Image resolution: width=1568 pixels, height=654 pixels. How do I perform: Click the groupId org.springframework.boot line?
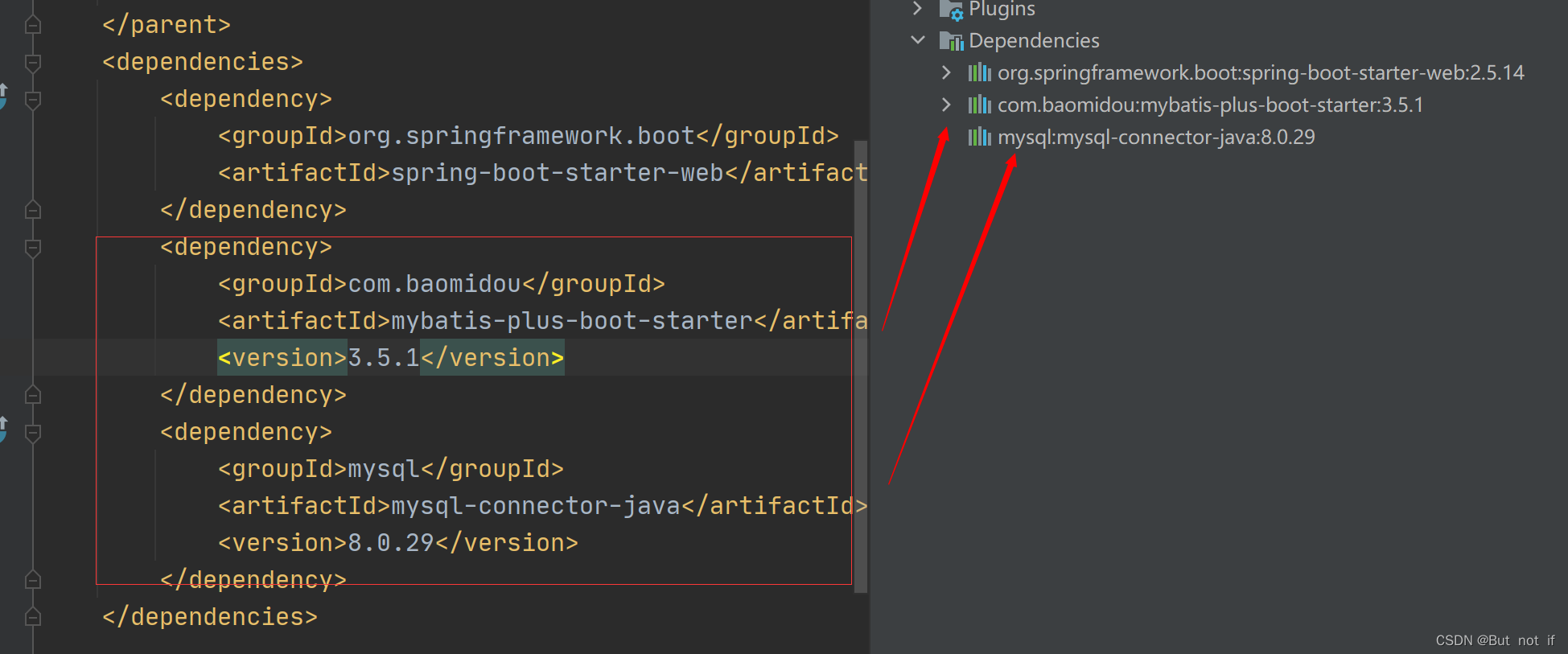529,136
